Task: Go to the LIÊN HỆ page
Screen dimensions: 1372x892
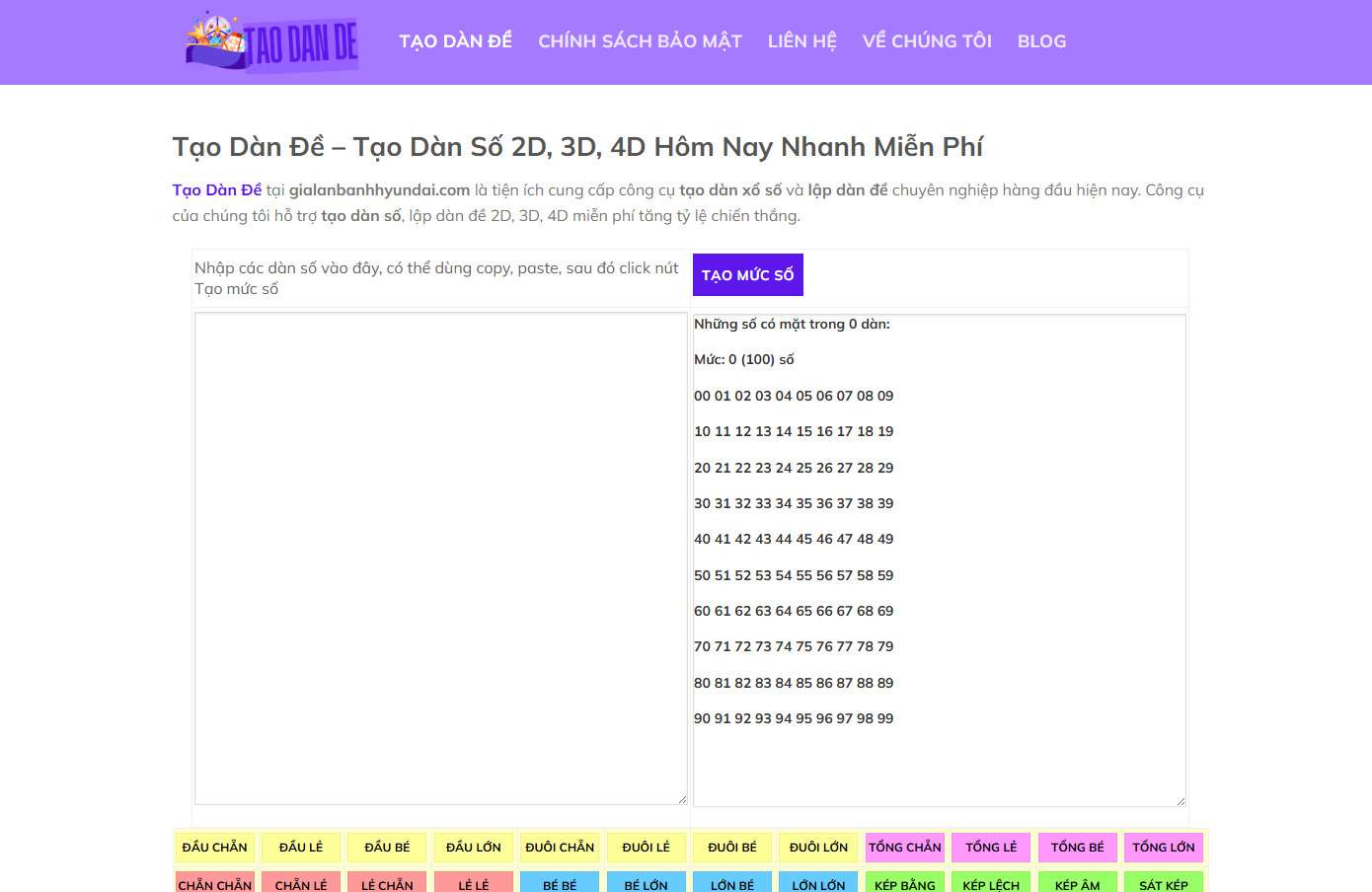Action: tap(801, 41)
